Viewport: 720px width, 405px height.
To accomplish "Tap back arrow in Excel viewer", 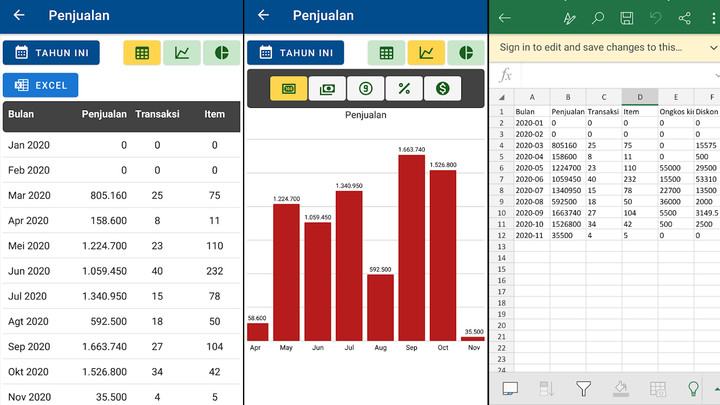I will [505, 18].
